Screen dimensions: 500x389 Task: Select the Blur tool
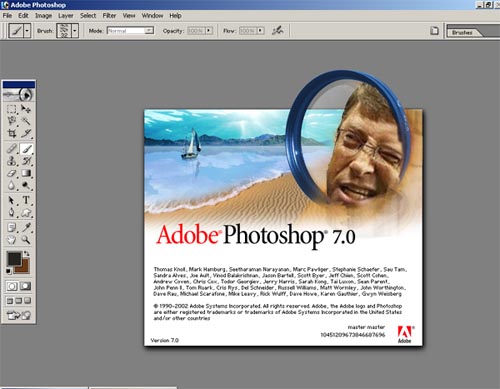pyautogui.click(x=12, y=185)
